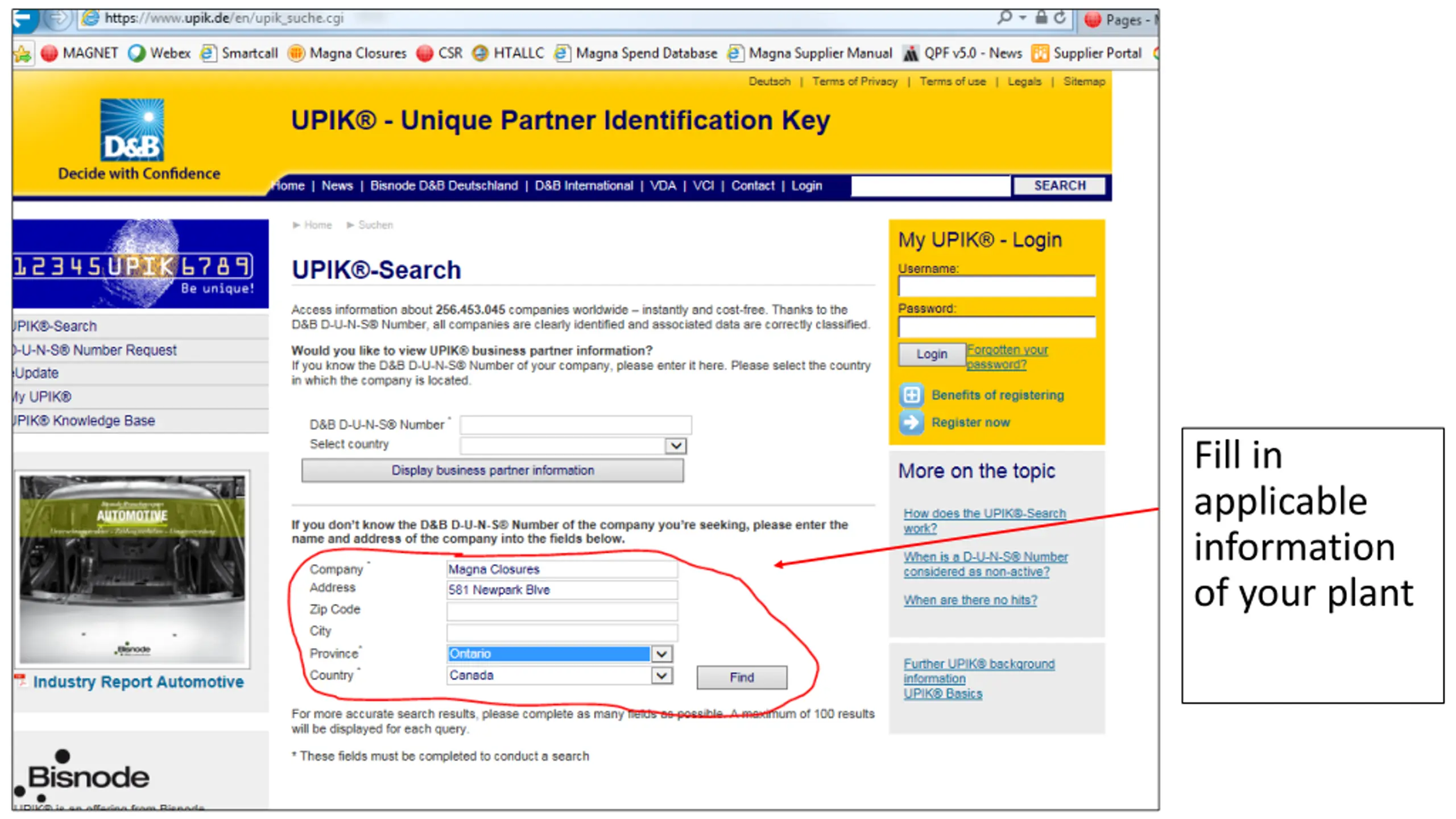The image size is (1456, 819).
Task: Expand the Select country dropdown
Action: [675, 445]
